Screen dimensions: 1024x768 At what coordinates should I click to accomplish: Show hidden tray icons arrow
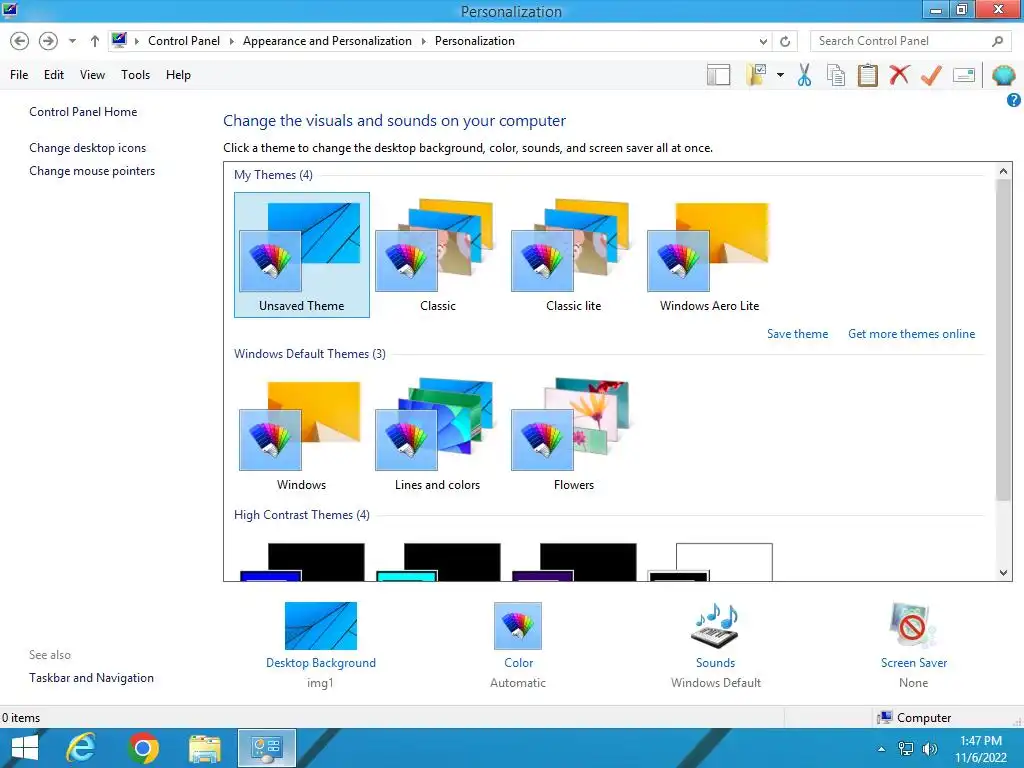coord(881,749)
